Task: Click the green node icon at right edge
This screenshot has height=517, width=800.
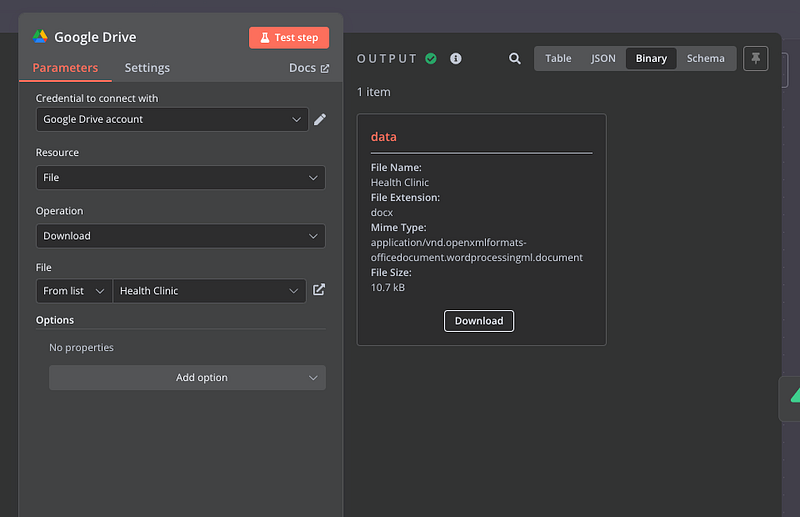Action: click(793, 396)
